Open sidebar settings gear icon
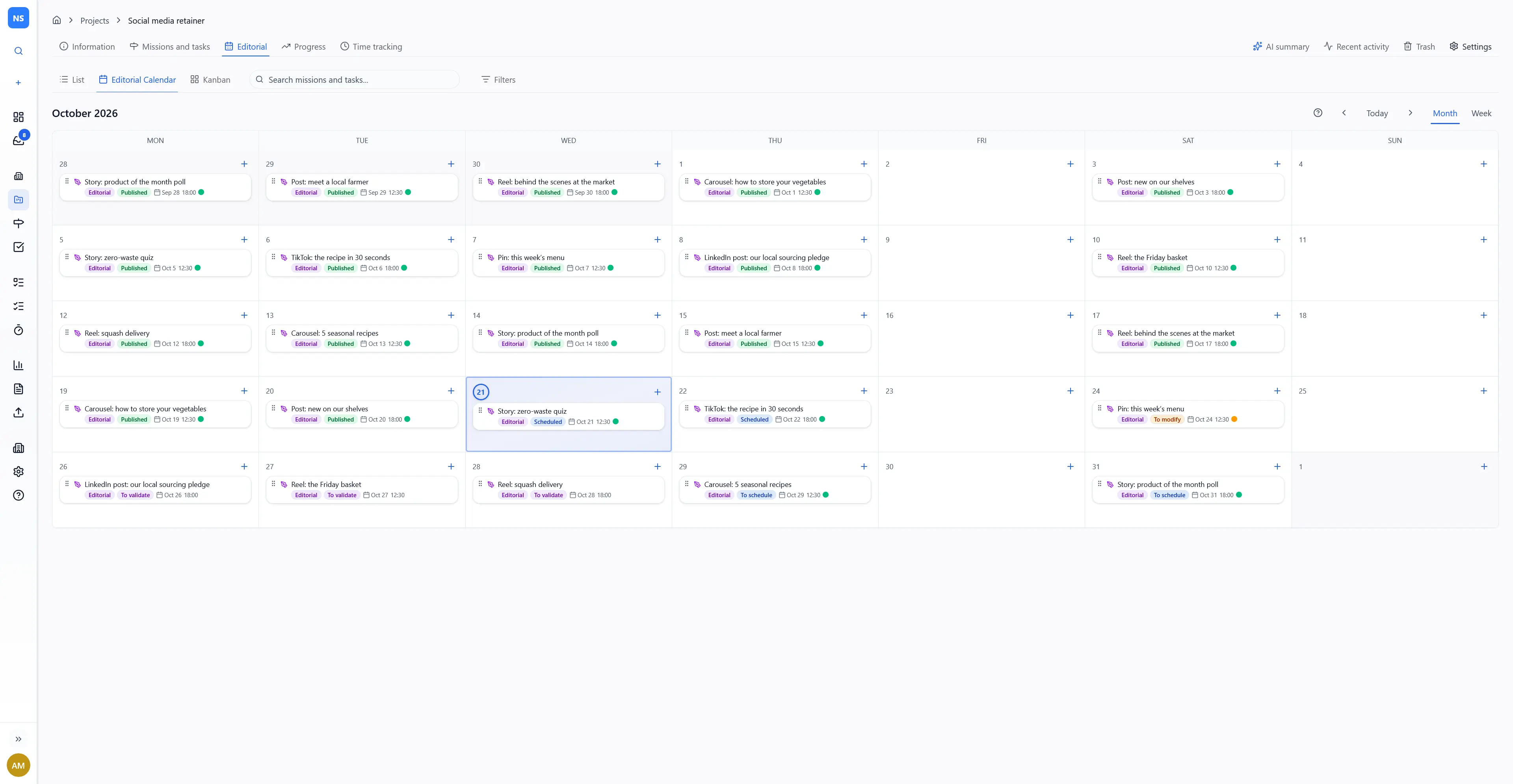 pyautogui.click(x=18, y=472)
